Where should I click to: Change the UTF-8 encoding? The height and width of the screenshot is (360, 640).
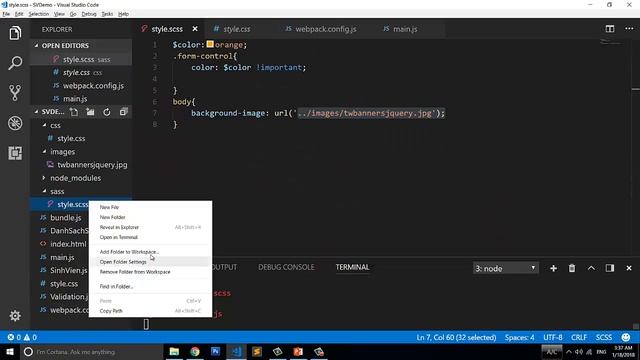553,337
